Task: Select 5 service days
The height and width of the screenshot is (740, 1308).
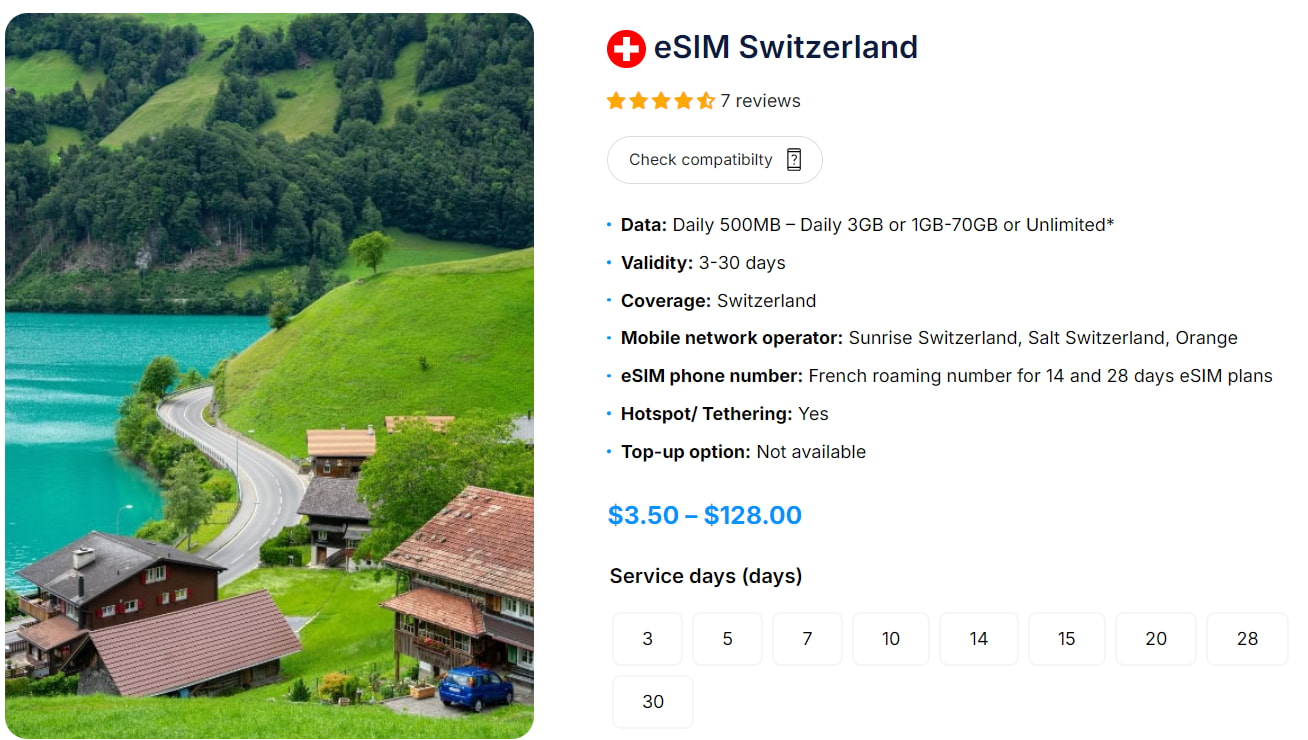Action: pos(727,638)
